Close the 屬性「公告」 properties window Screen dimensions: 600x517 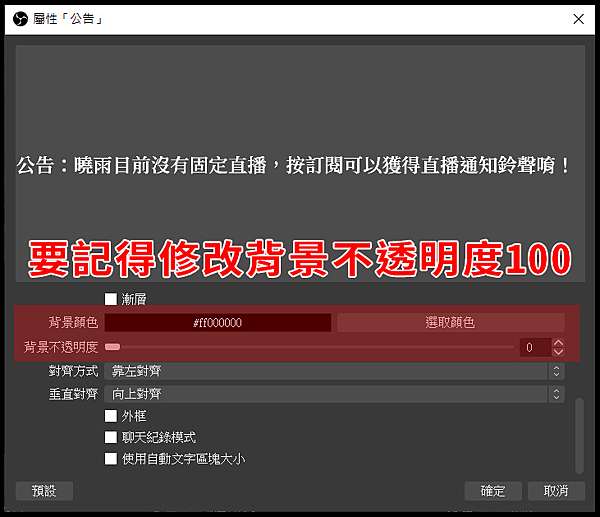[x=578, y=19]
